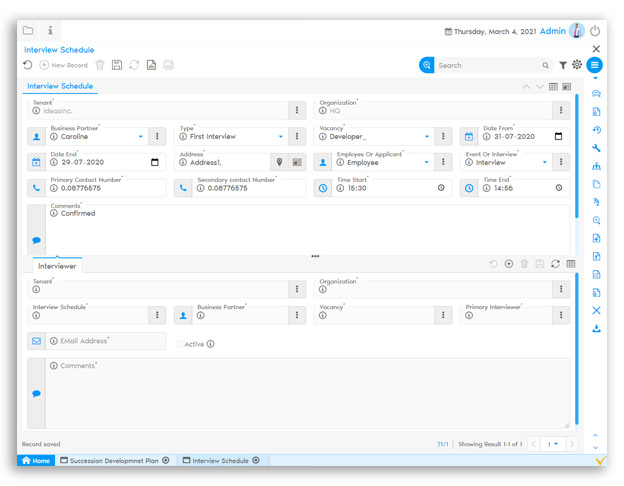Open the info icon in the top bar
Screen dimensions: 624x486
(x=50, y=31)
